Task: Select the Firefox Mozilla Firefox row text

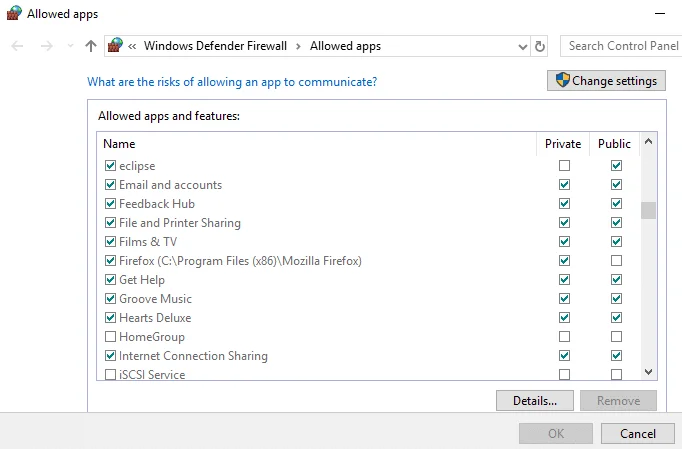Action: (240, 261)
